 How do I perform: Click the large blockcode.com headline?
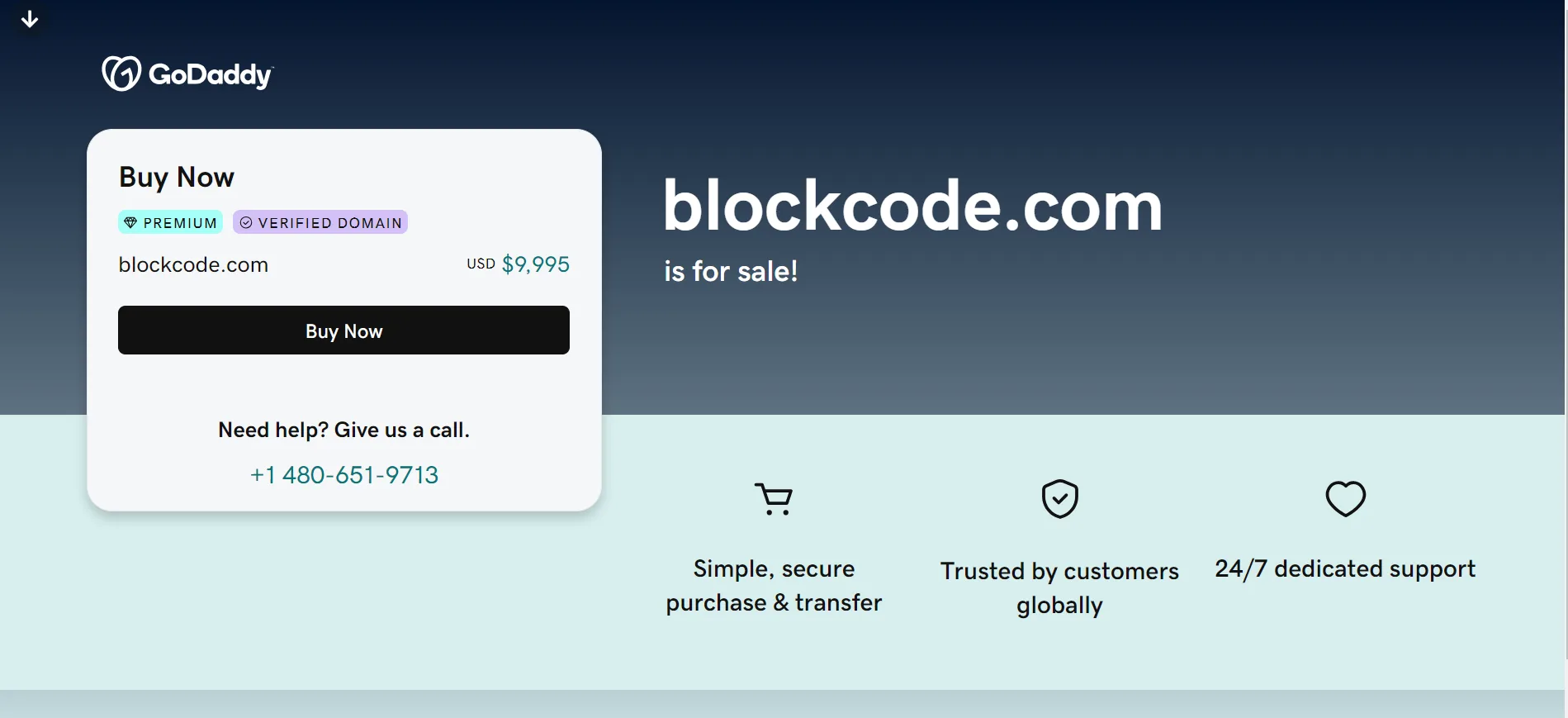pyautogui.click(x=912, y=206)
